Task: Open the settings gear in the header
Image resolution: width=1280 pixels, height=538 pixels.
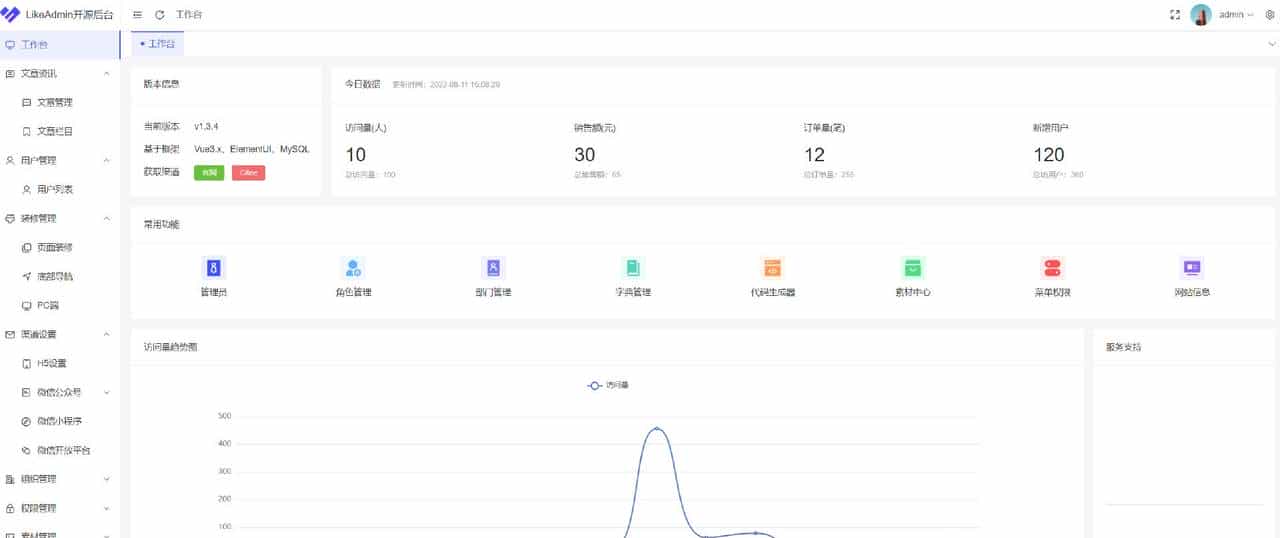Action: (x=1271, y=15)
